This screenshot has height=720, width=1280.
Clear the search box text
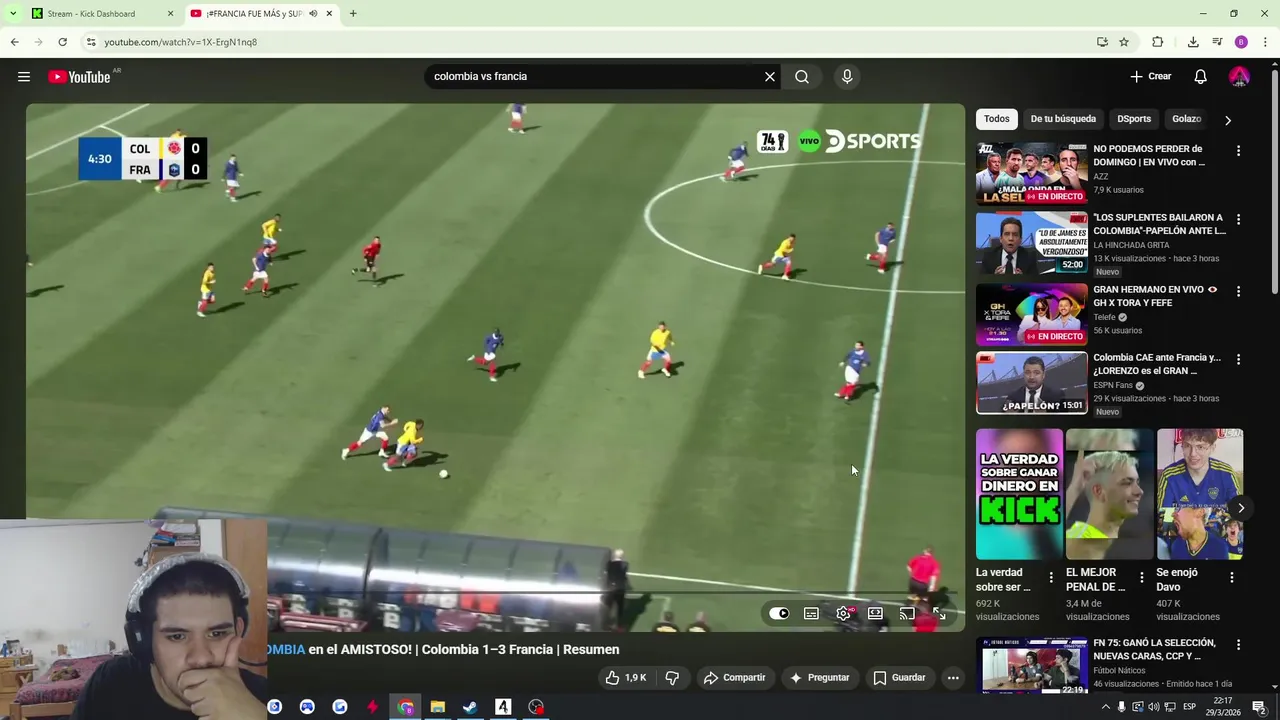[x=770, y=77]
